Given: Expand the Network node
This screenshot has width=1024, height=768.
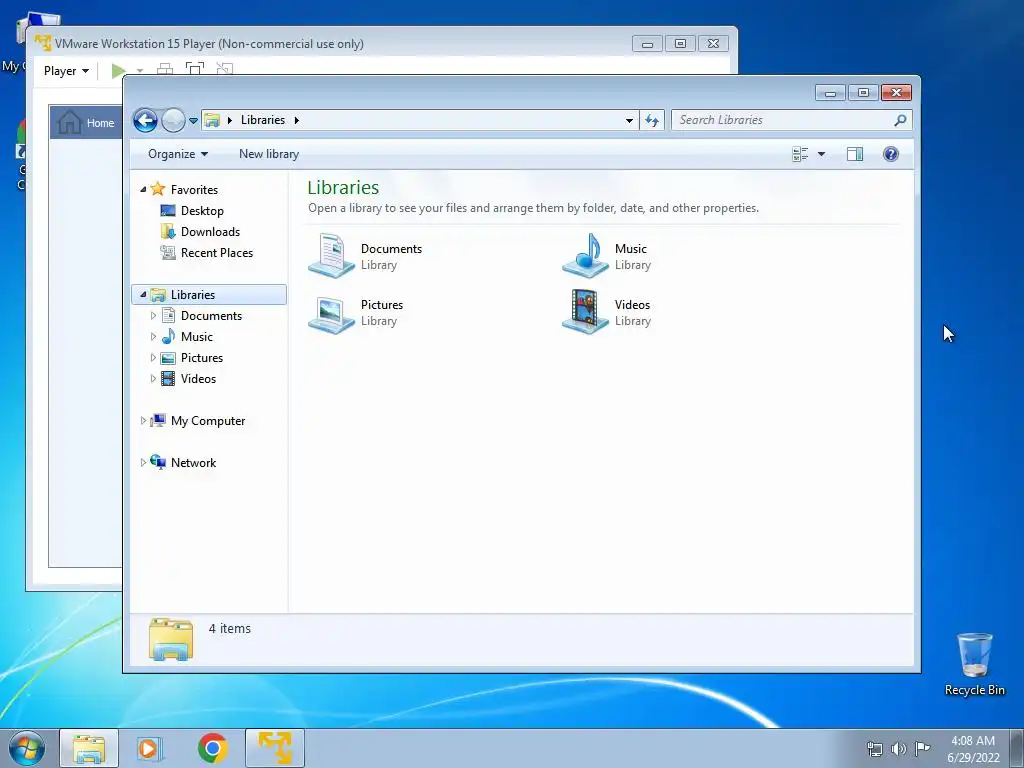Looking at the screenshot, I should point(143,462).
